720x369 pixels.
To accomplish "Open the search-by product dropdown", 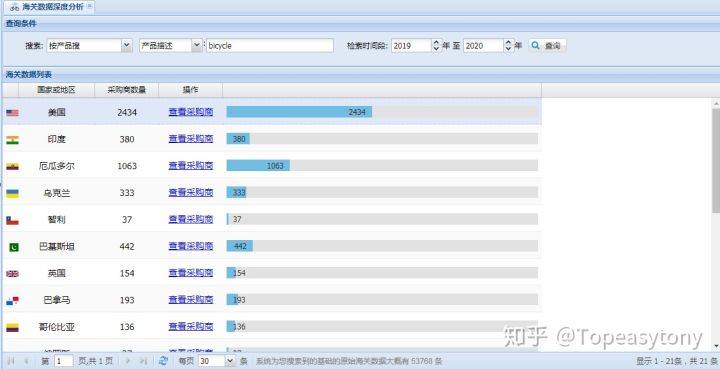I will pyautogui.click(x=127, y=45).
